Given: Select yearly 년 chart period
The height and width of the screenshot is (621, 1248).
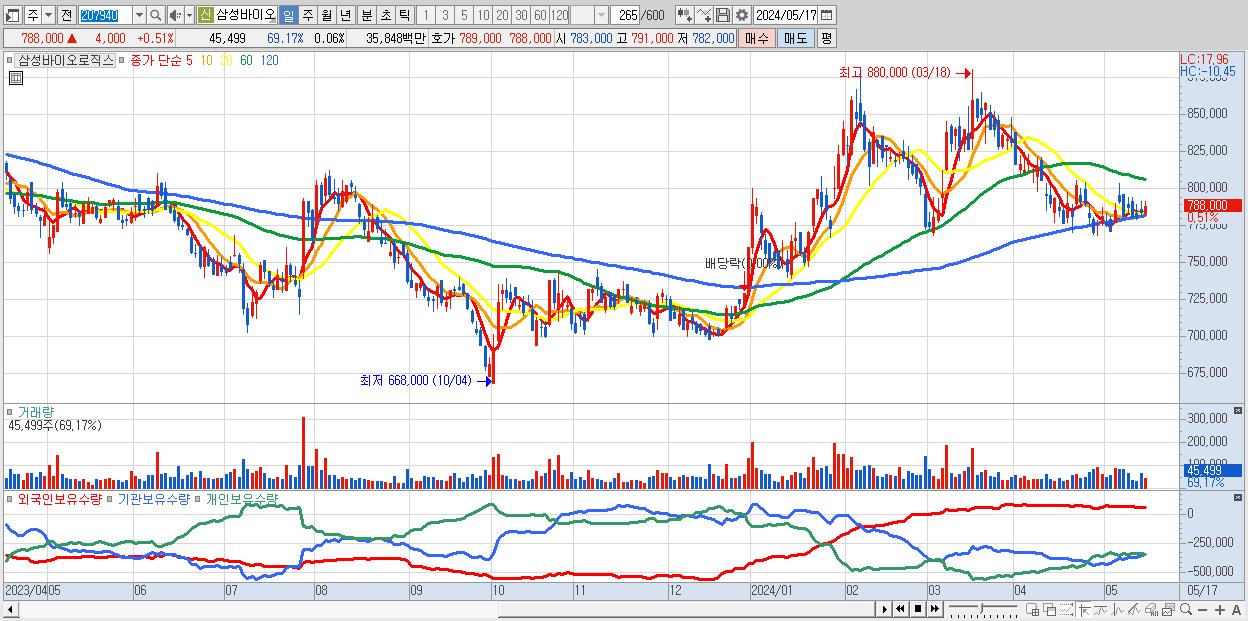Looking at the screenshot, I should 345,16.
